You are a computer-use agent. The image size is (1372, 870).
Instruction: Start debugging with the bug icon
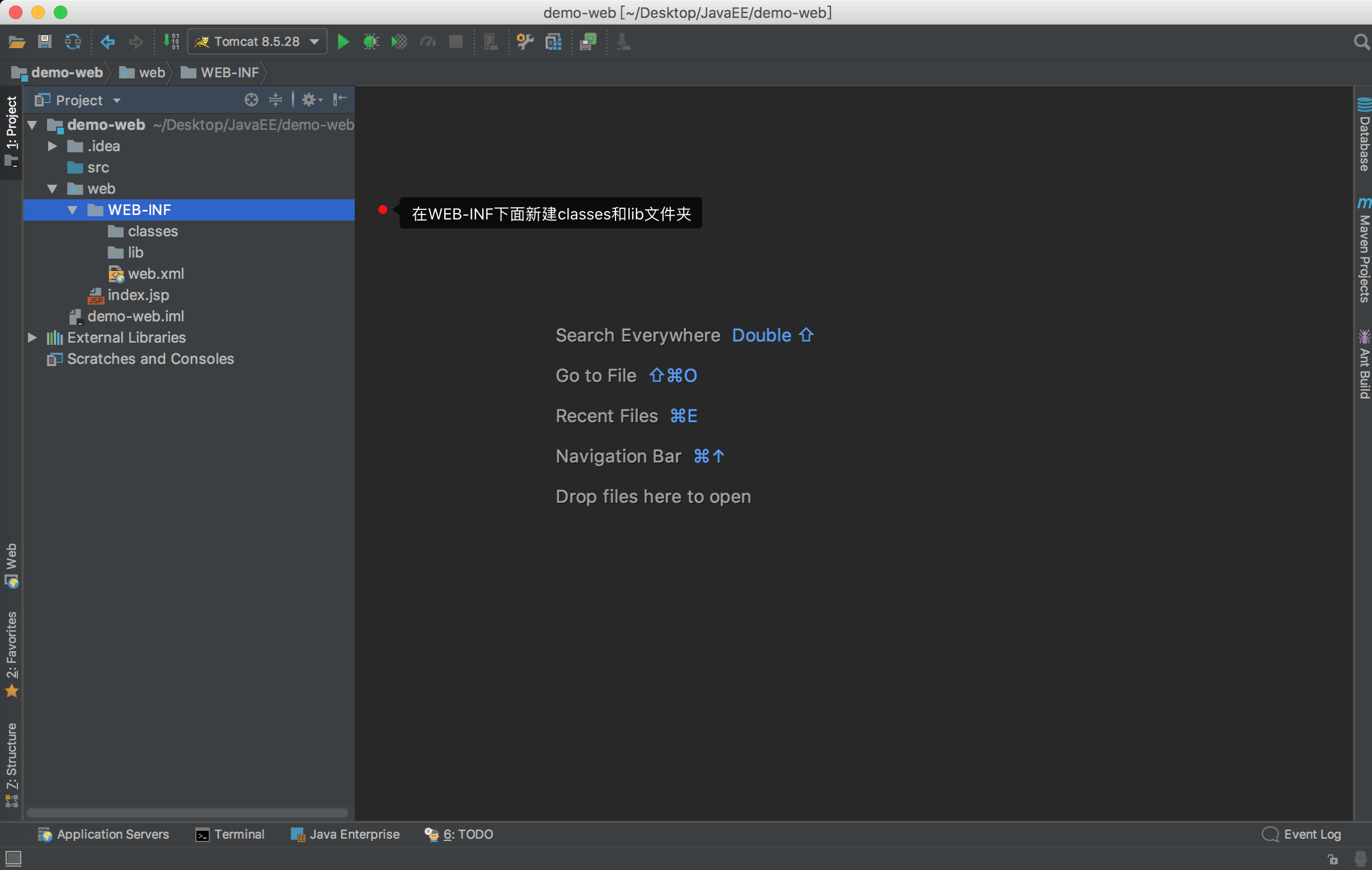[x=371, y=41]
